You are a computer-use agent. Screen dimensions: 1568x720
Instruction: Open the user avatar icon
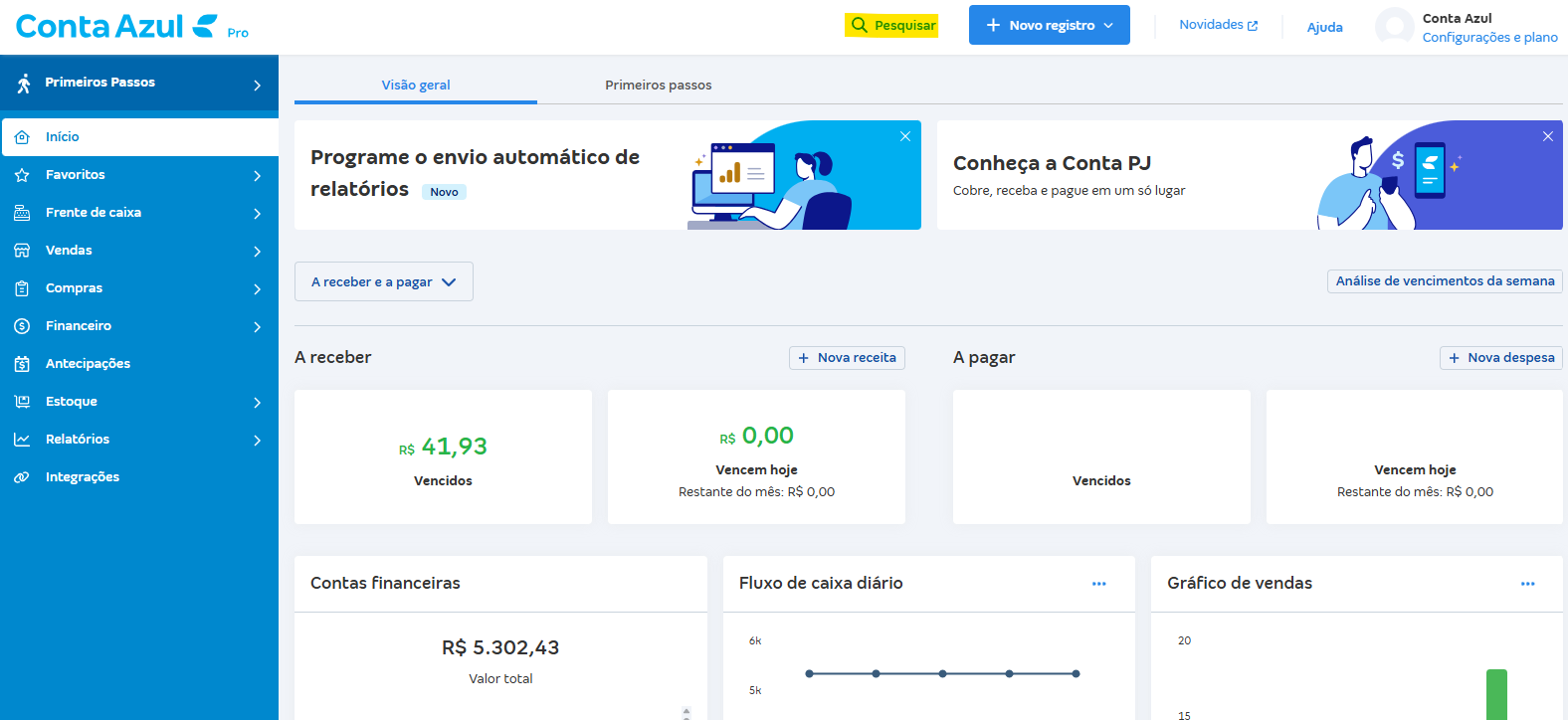(1394, 27)
